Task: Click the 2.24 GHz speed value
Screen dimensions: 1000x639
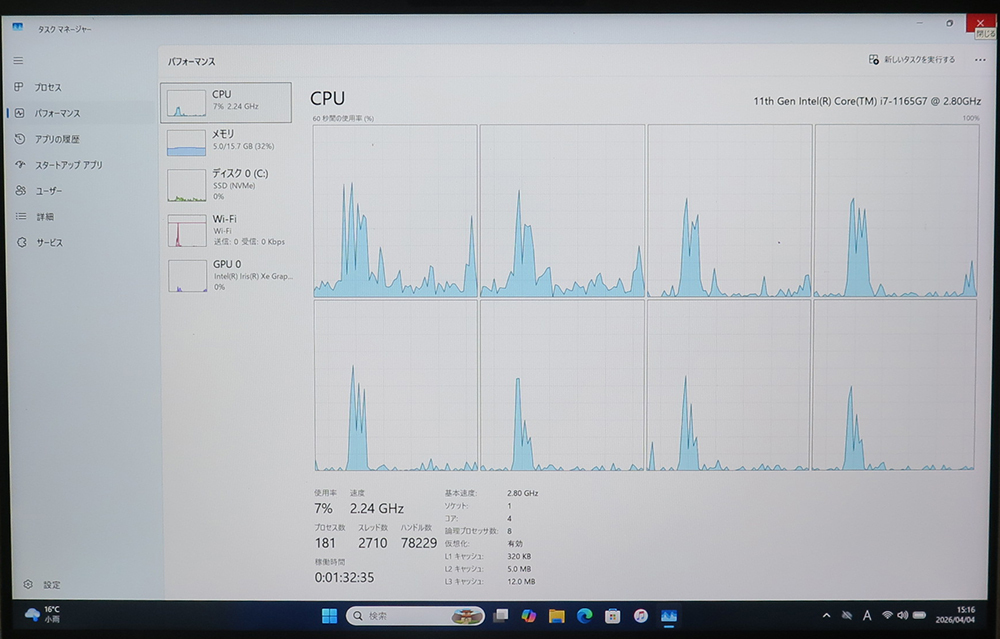Action: pyautogui.click(x=376, y=508)
